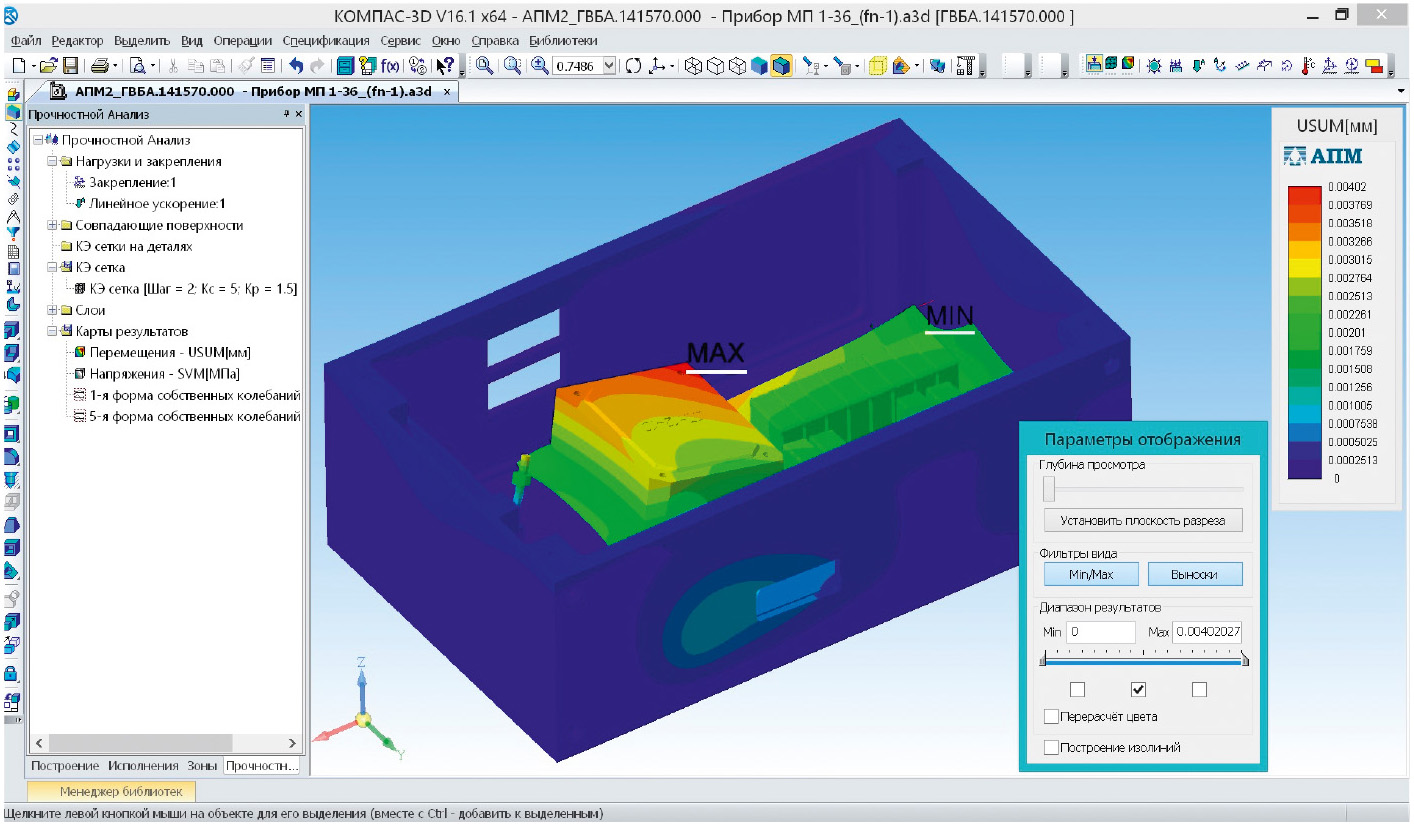Image resolution: width=1414 pixels, height=825 pixels.
Task: Open the Операции menu
Action: point(243,41)
